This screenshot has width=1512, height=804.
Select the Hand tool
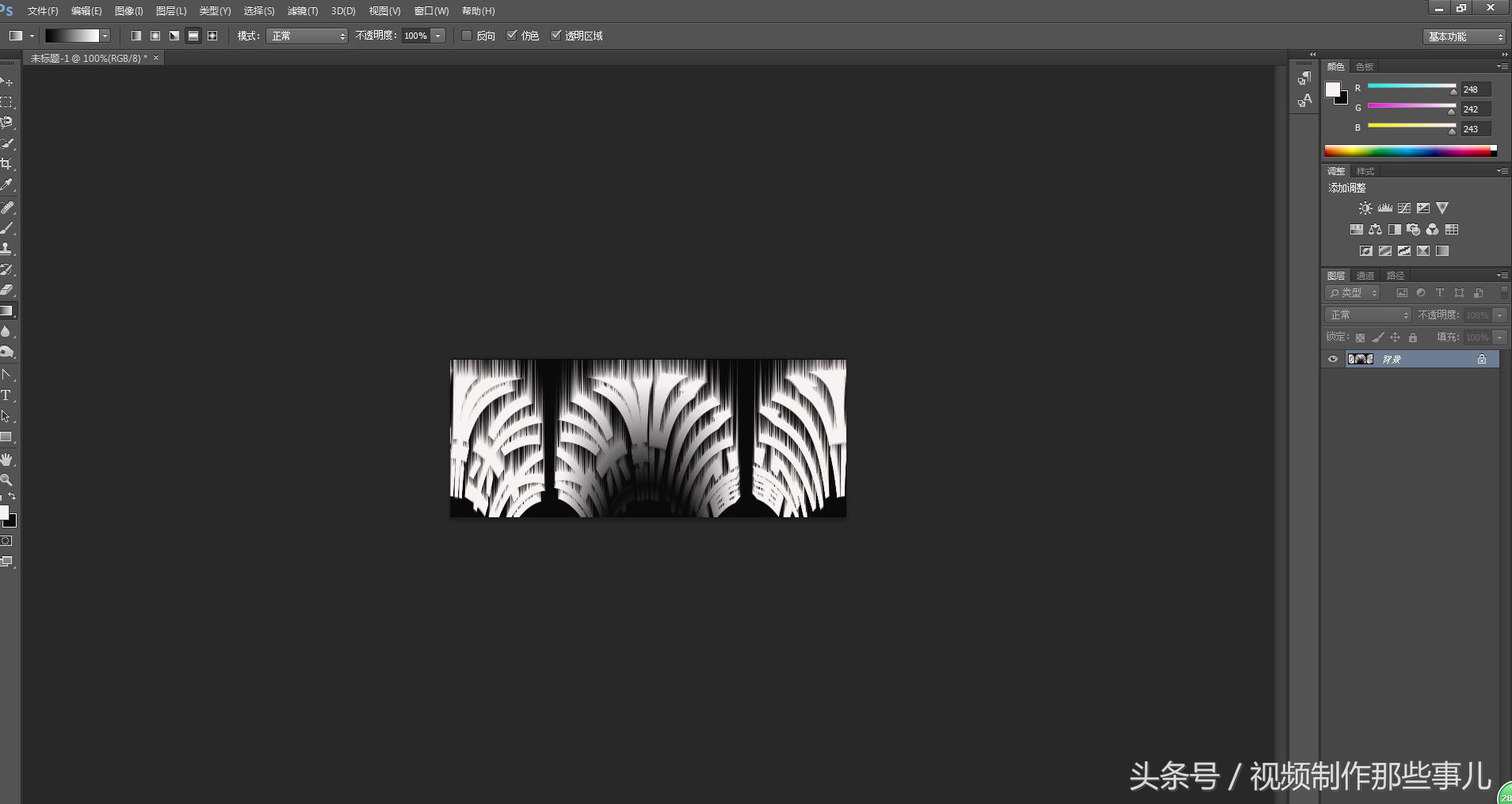coord(6,459)
